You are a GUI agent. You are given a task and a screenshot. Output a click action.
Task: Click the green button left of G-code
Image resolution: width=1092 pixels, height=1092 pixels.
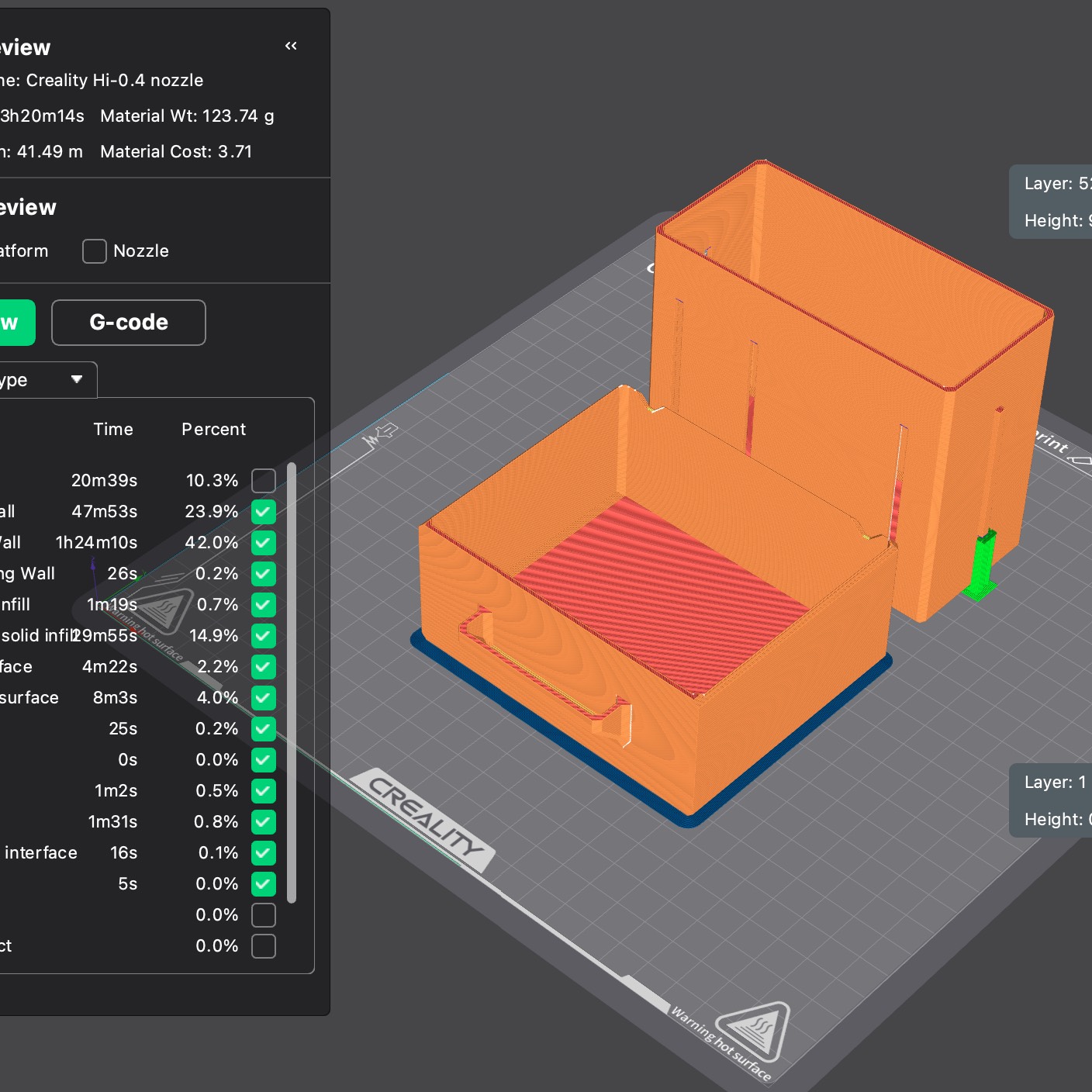point(16,323)
